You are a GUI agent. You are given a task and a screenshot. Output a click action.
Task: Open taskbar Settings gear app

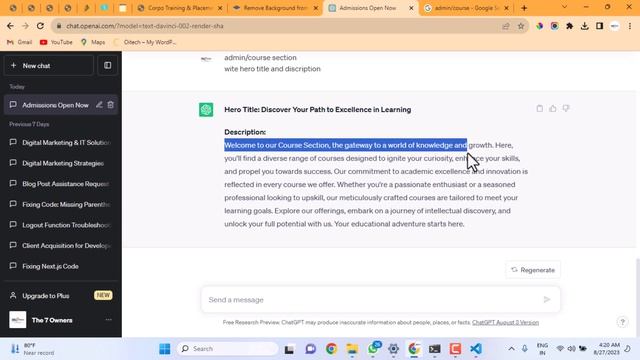(393, 349)
